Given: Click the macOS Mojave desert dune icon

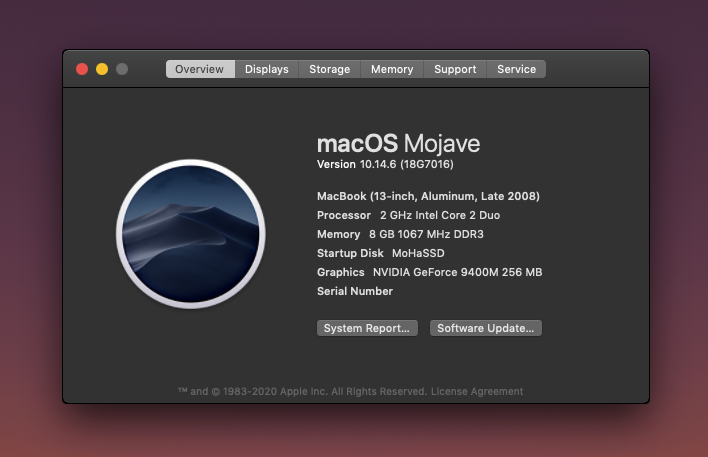Looking at the screenshot, I should pyautogui.click(x=191, y=234).
